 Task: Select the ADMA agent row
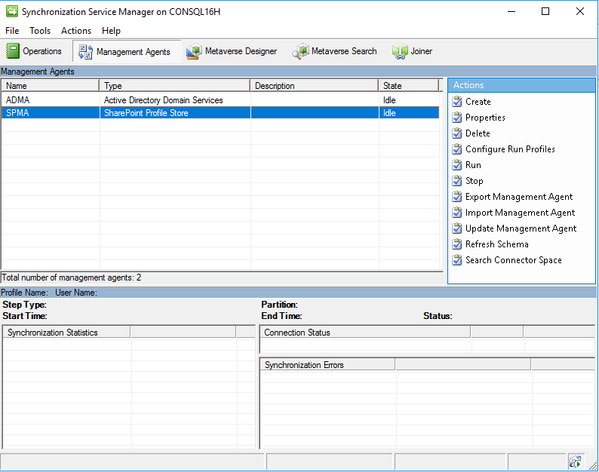tap(220, 100)
